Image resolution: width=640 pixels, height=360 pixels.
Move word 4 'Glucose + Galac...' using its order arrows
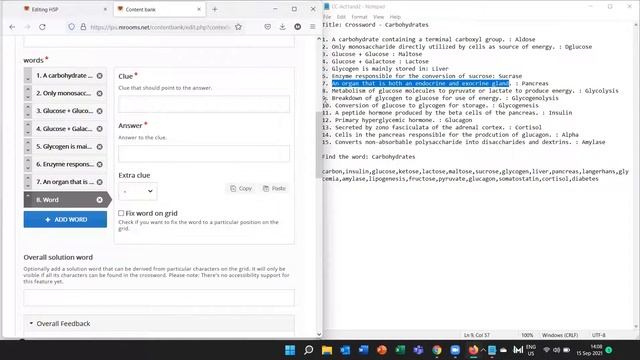click(x=28, y=129)
